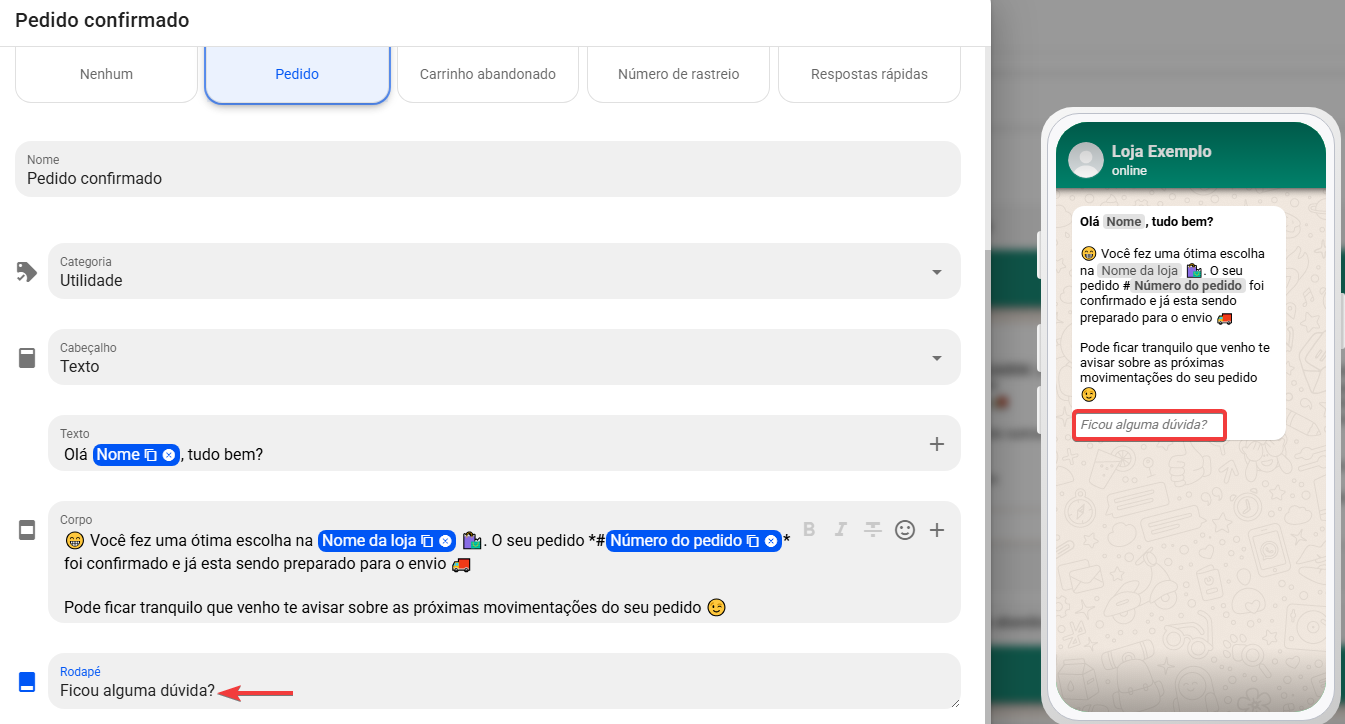The height and width of the screenshot is (724, 1345).
Task: Open the Carrinho abandonado tab
Action: point(488,74)
